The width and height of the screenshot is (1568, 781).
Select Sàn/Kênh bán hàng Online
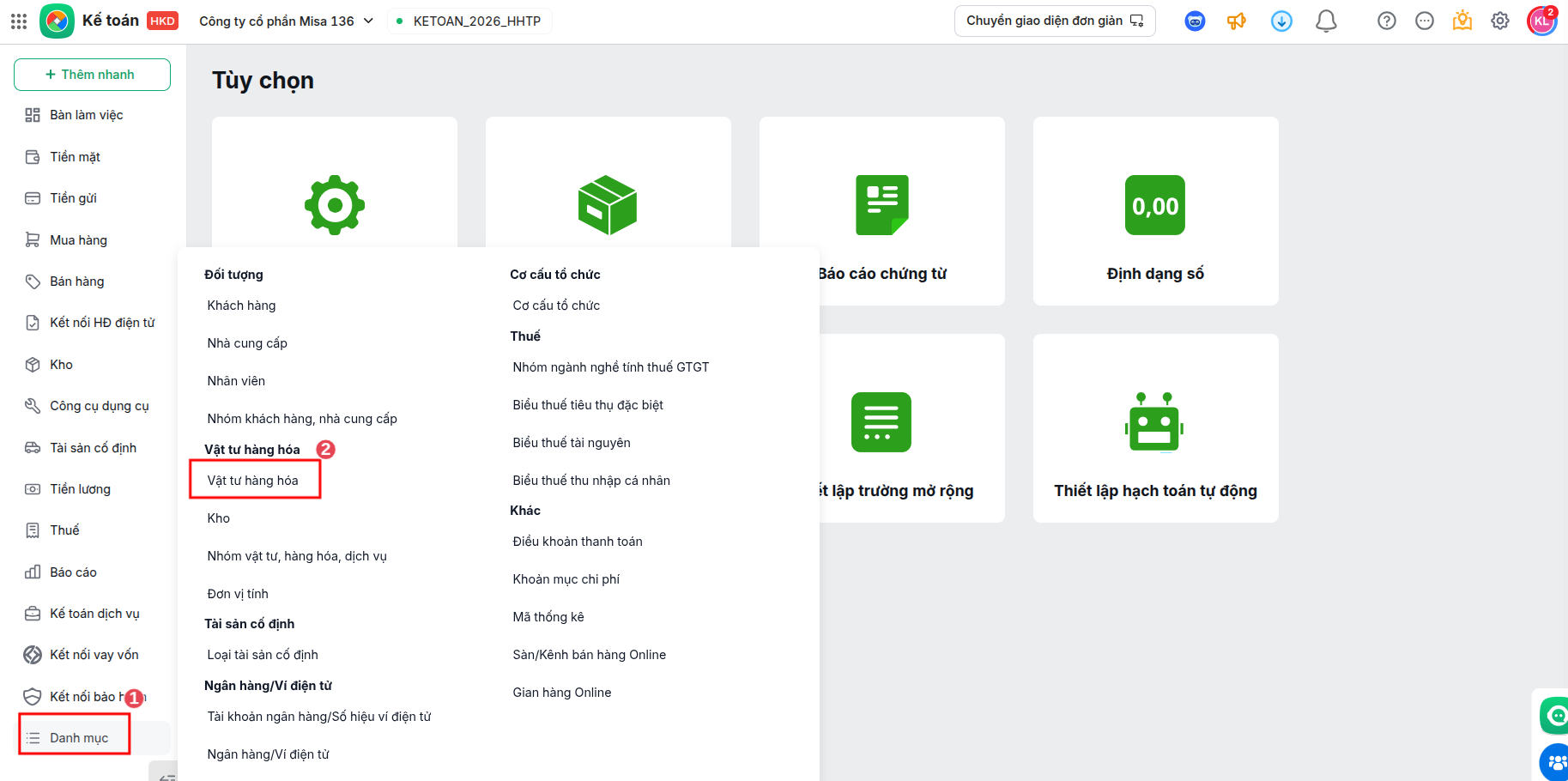pyautogui.click(x=590, y=655)
